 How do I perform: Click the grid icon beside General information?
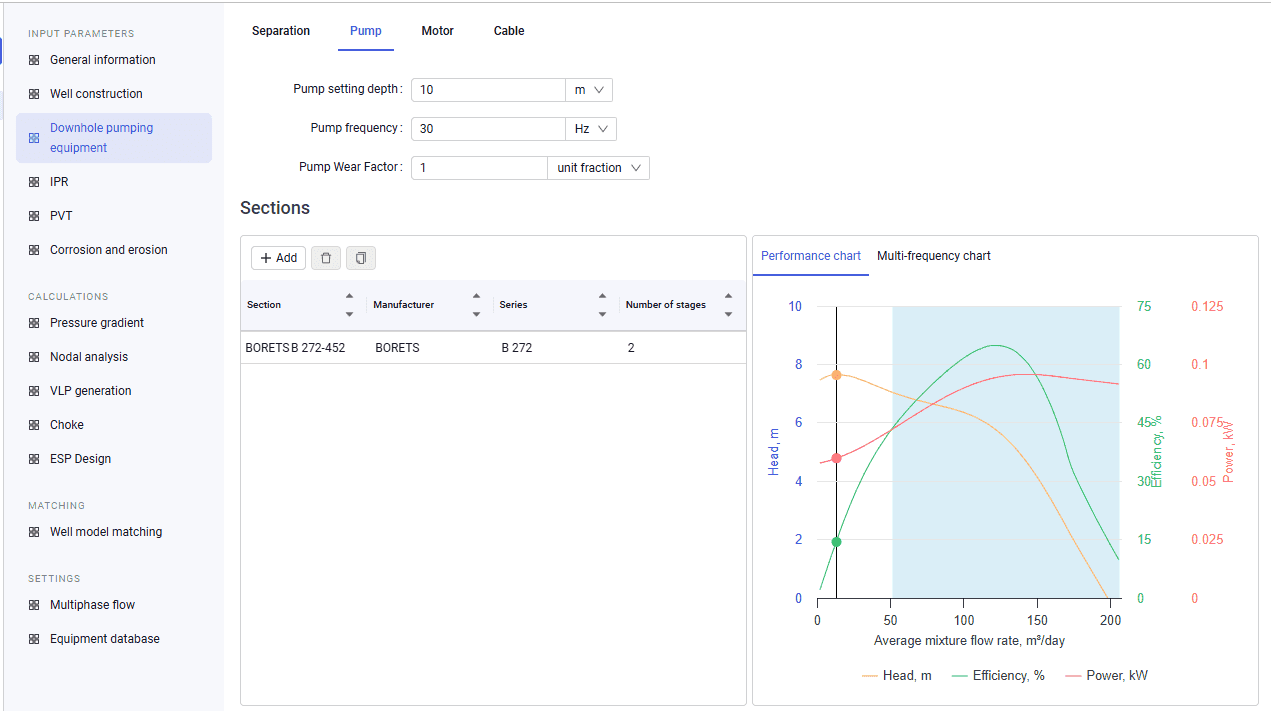[34, 60]
